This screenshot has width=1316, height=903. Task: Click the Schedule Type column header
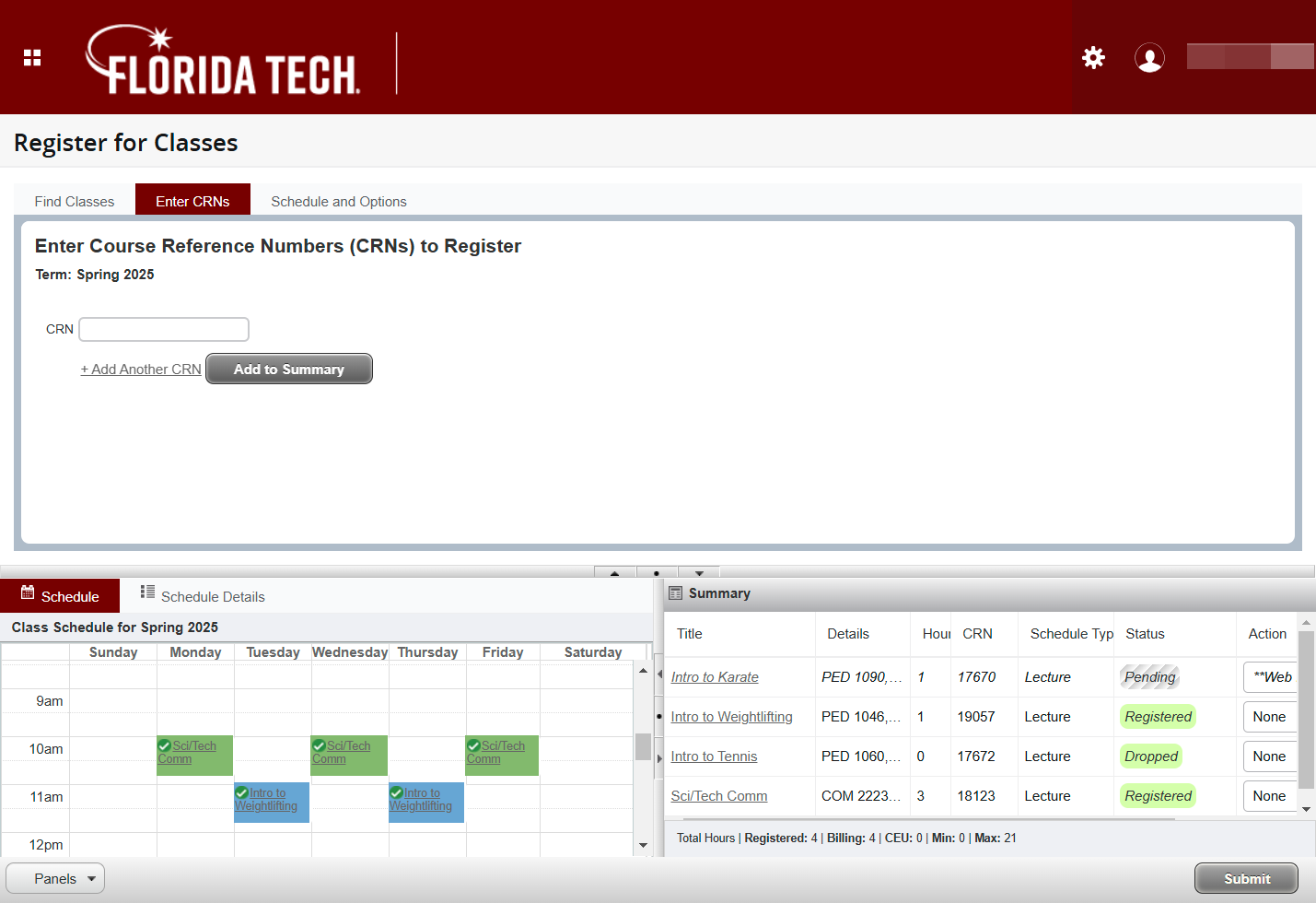coord(1066,634)
